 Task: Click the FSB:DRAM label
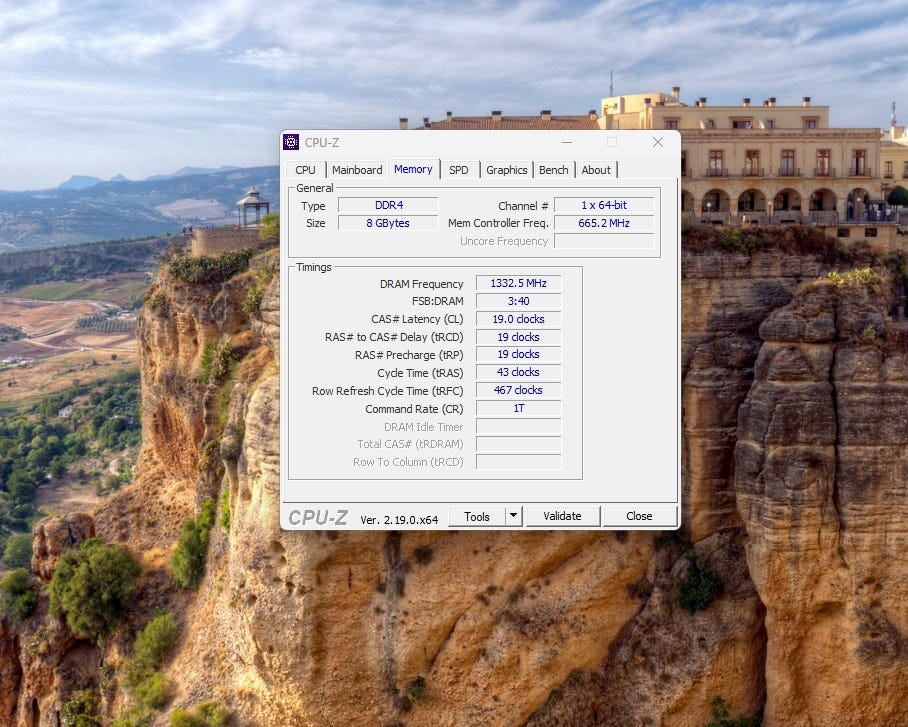[437, 301]
